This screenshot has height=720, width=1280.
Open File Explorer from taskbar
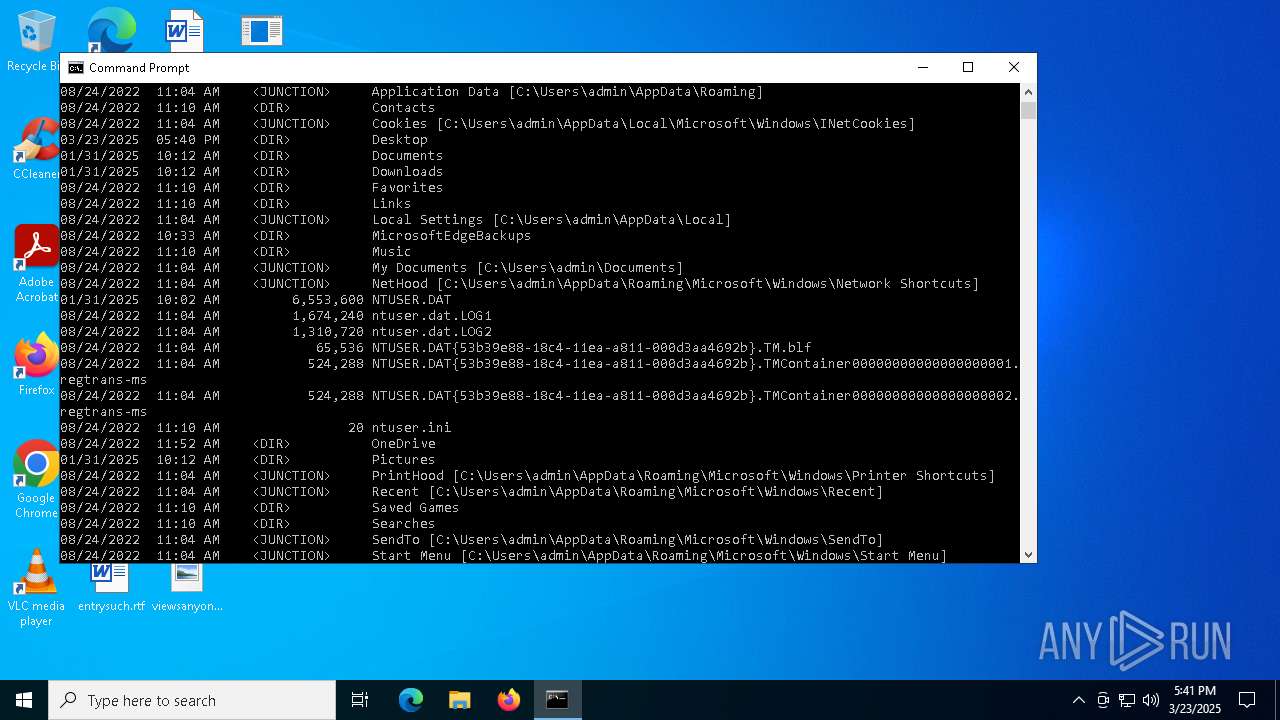460,700
